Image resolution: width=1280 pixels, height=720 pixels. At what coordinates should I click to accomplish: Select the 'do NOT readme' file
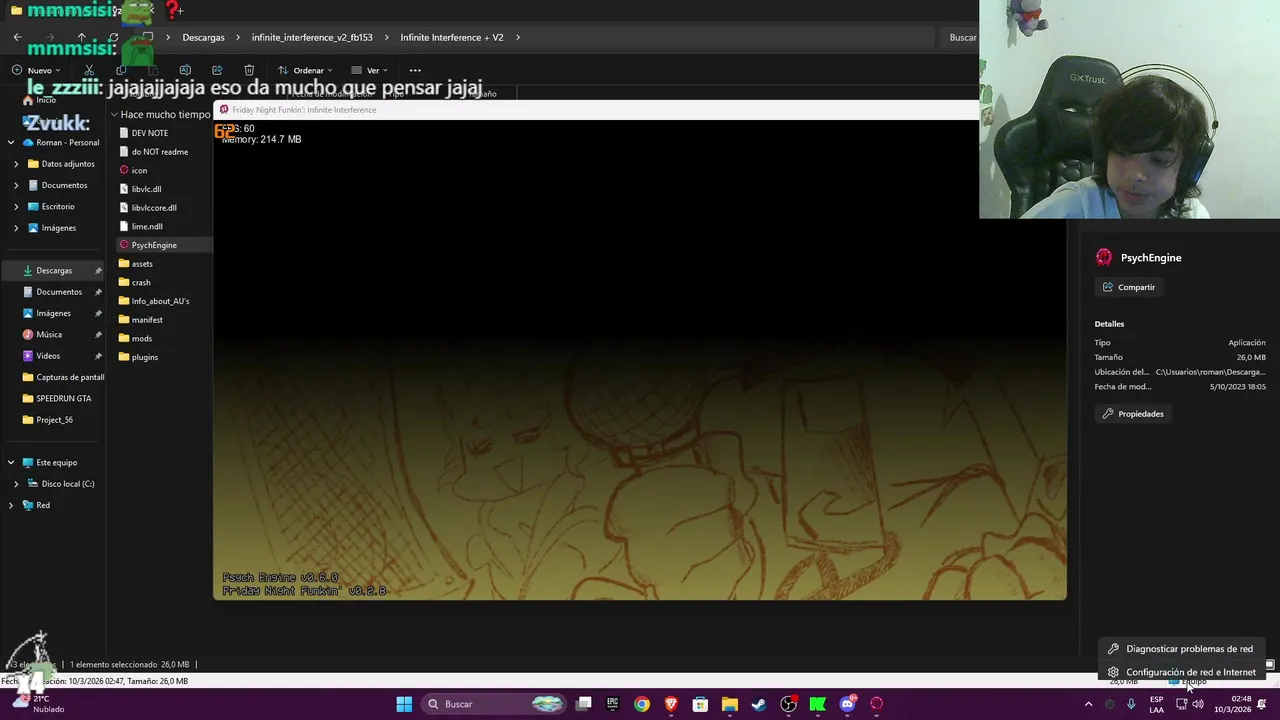tap(162, 152)
